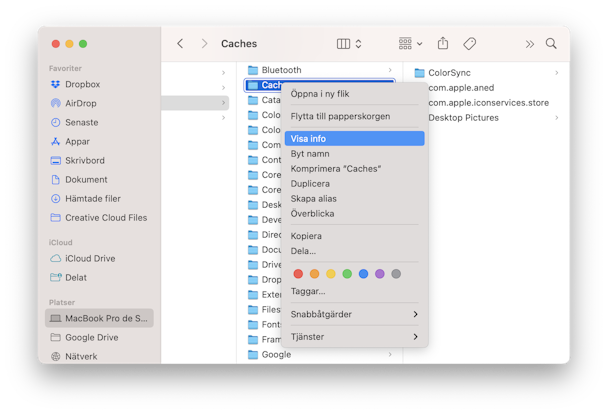The width and height of the screenshot is (608, 414).
Task: Apply the blue tag color
Action: pos(363,274)
